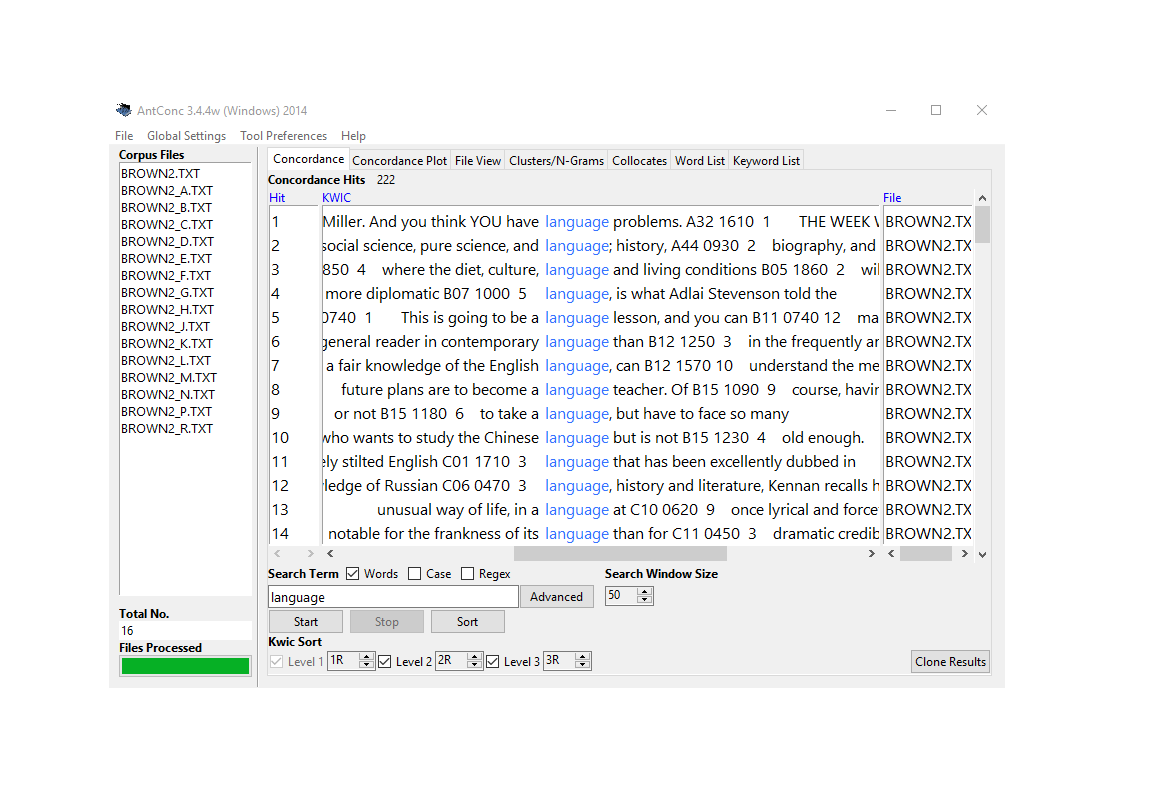1149x787 pixels.
Task: Change Level 3 sort value spinner
Action: [582, 661]
